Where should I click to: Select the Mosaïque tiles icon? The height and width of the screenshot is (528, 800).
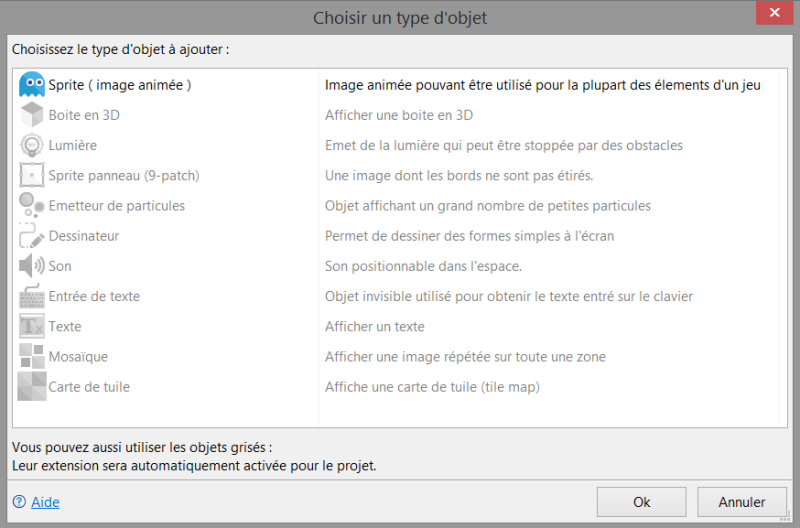pos(32,356)
